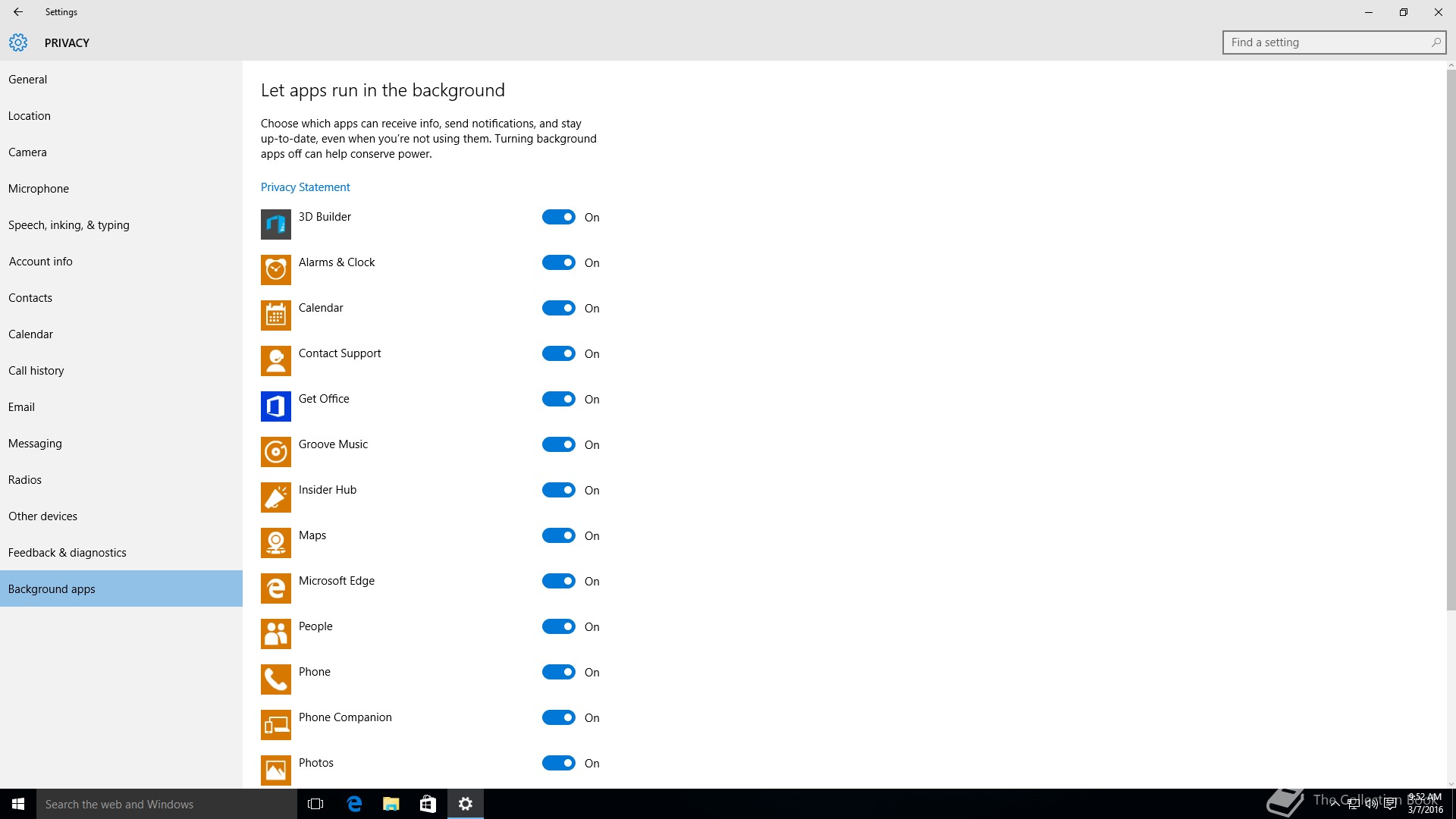Image resolution: width=1456 pixels, height=819 pixels.
Task: Open Camera privacy settings
Action: pos(121,152)
